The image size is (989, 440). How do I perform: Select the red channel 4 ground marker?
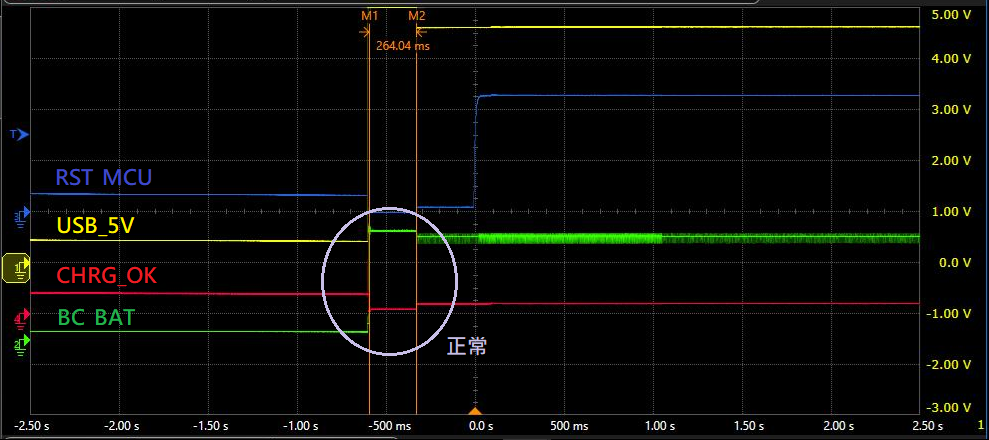click(x=22, y=319)
